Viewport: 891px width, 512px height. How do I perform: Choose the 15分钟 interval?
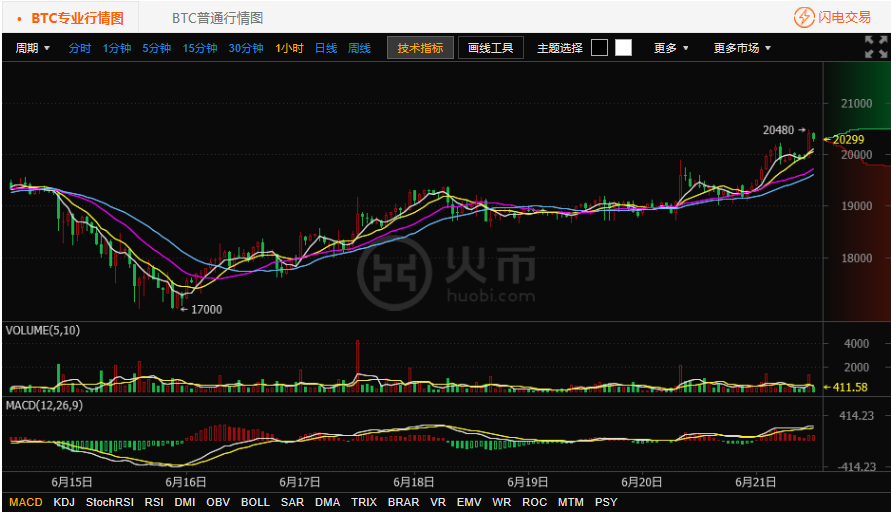(199, 48)
